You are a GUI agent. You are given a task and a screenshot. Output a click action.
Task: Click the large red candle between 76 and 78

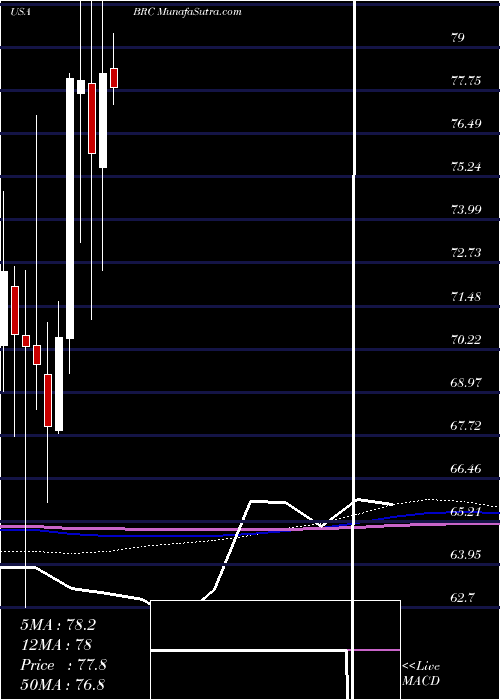click(92, 118)
